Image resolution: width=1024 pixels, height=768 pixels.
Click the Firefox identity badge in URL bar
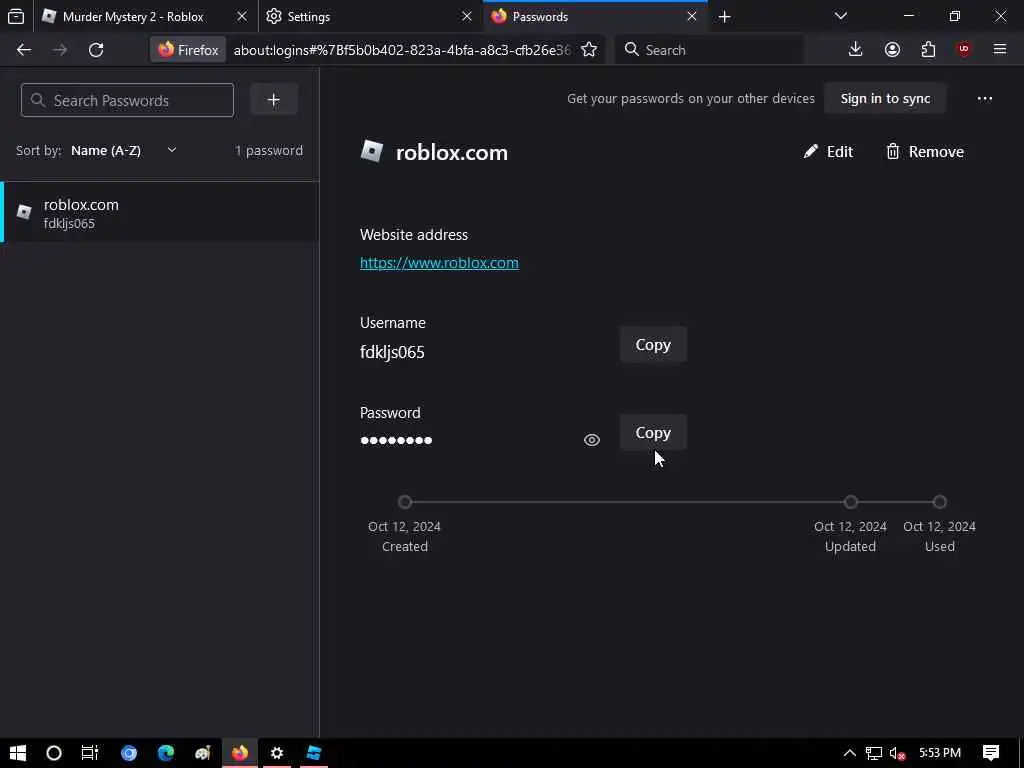189,50
